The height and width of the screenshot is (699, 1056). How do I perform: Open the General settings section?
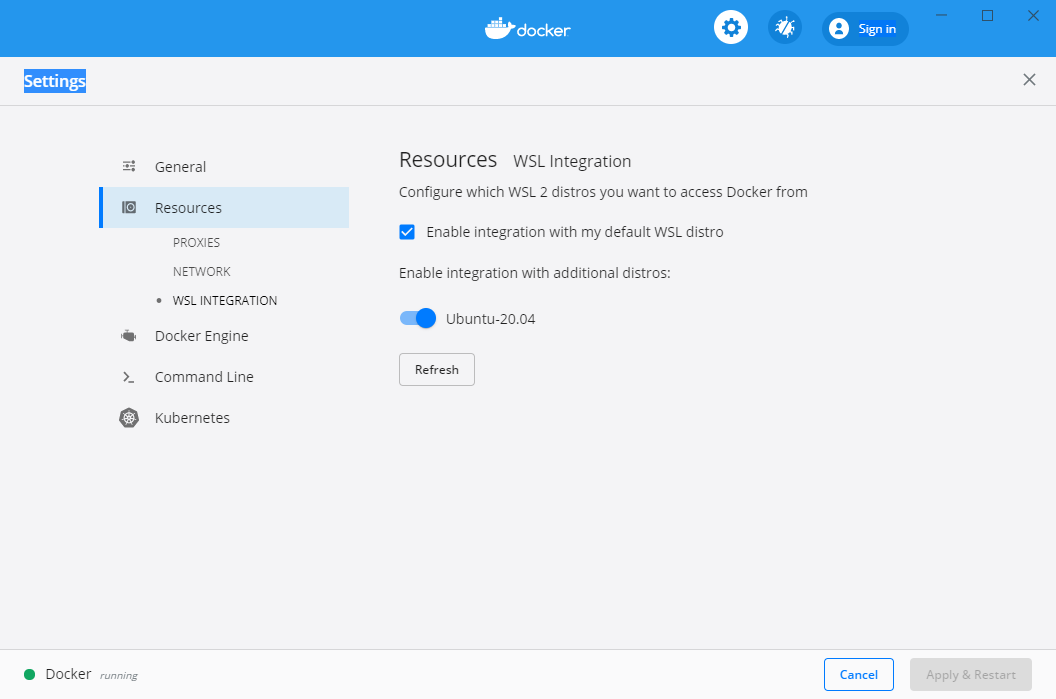click(180, 166)
